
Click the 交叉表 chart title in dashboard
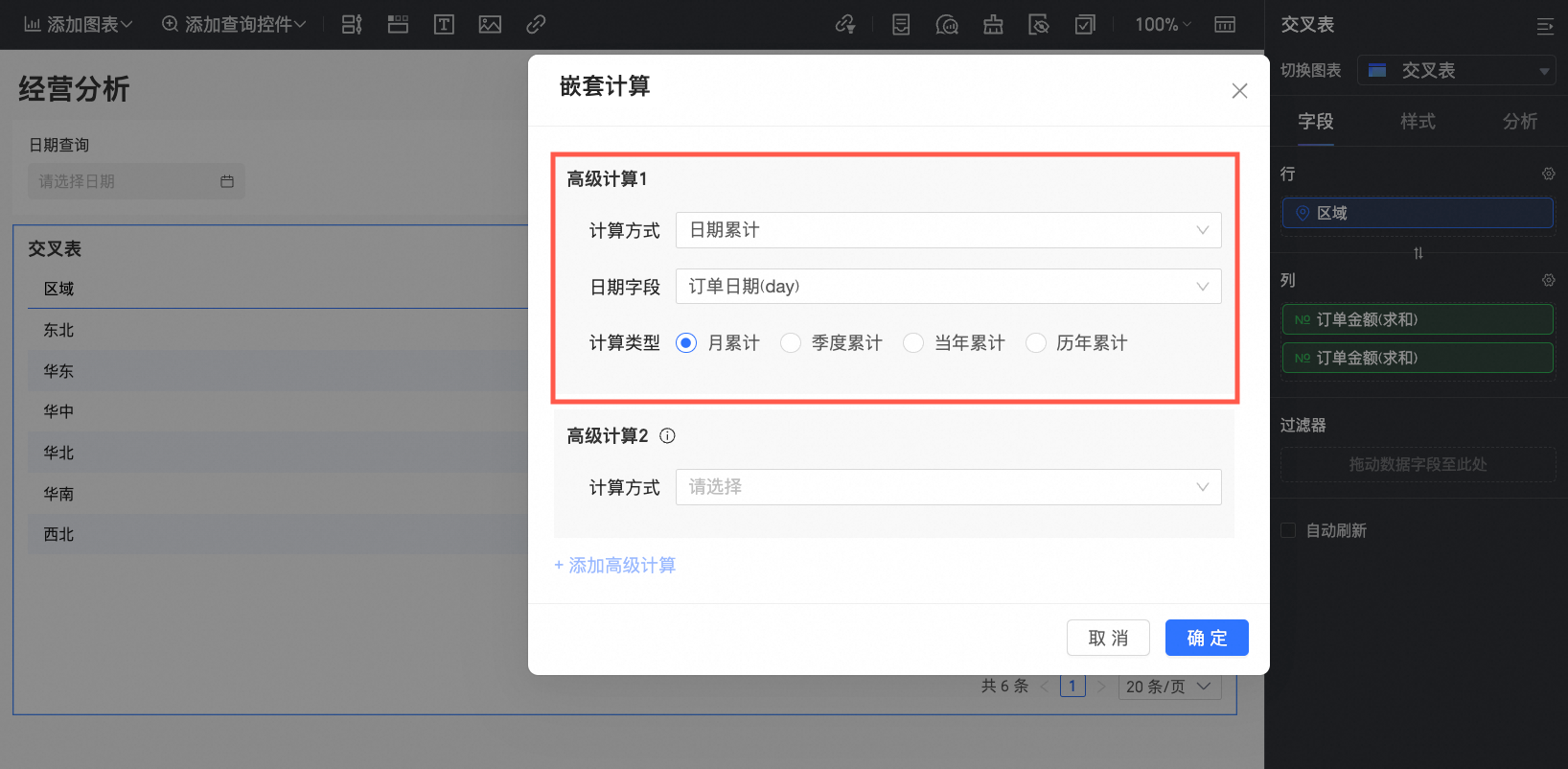[x=55, y=248]
